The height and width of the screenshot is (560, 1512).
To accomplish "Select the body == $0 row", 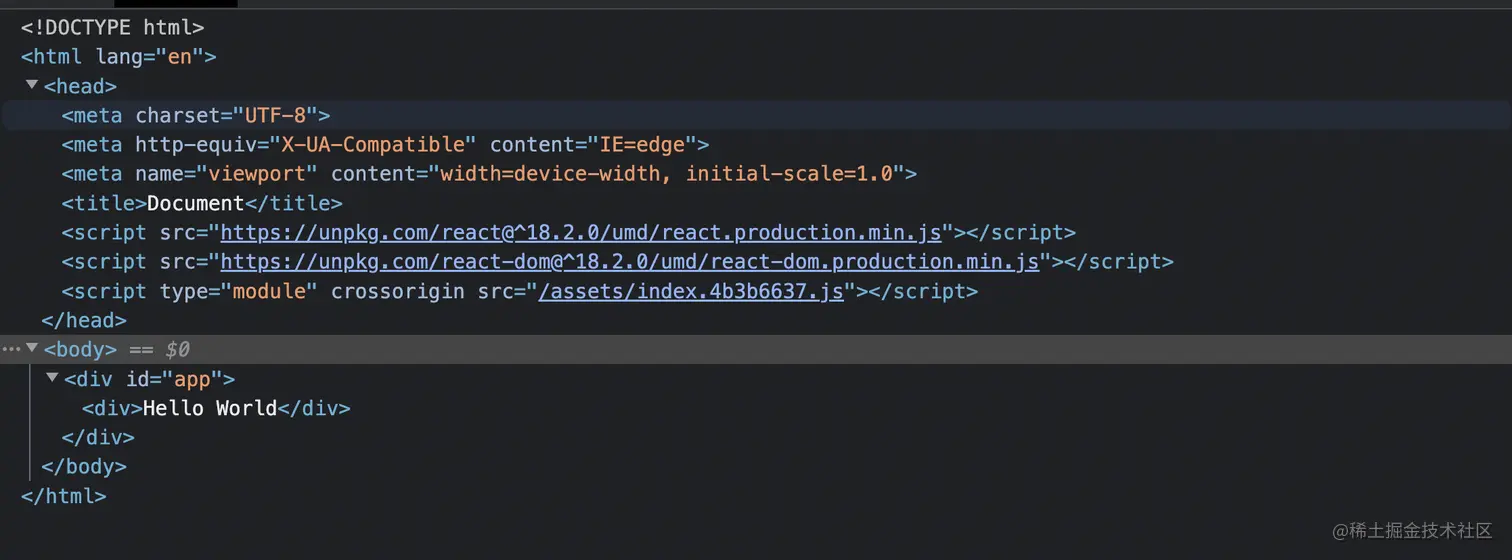I will [756, 349].
